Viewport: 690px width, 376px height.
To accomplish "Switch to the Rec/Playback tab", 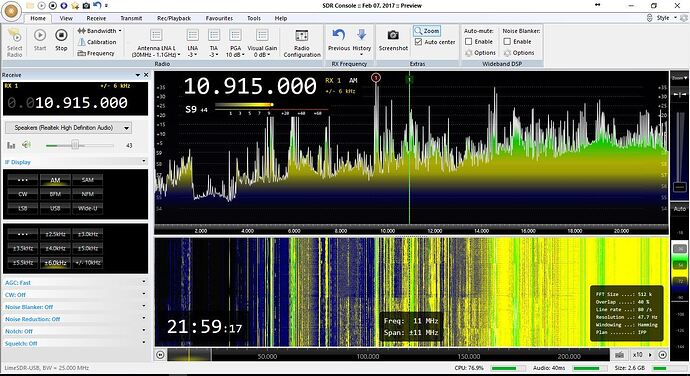I will click(x=174, y=18).
